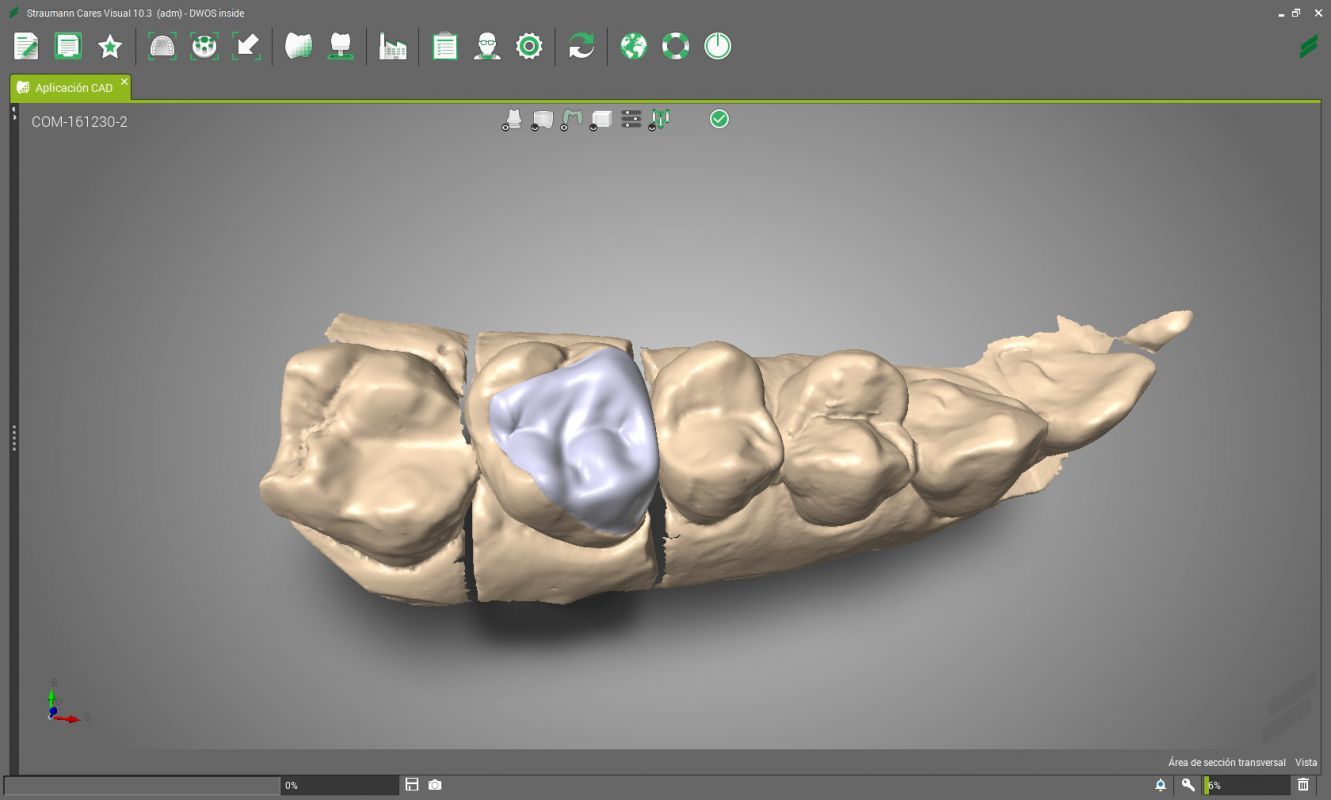
Task: Open the settings gear in top toolbar
Action: (529, 46)
